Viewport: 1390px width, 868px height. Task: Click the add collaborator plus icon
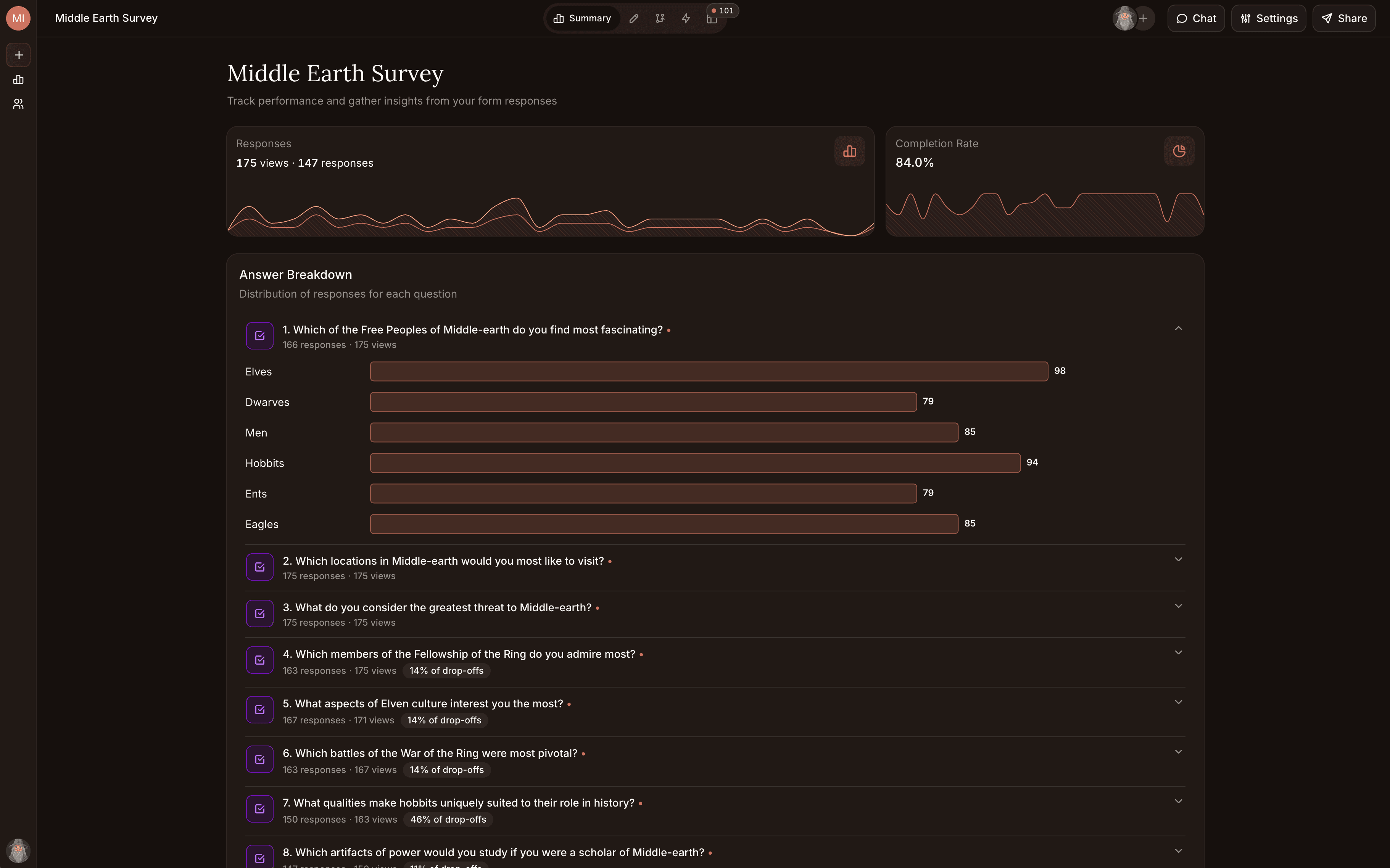coord(1143,18)
